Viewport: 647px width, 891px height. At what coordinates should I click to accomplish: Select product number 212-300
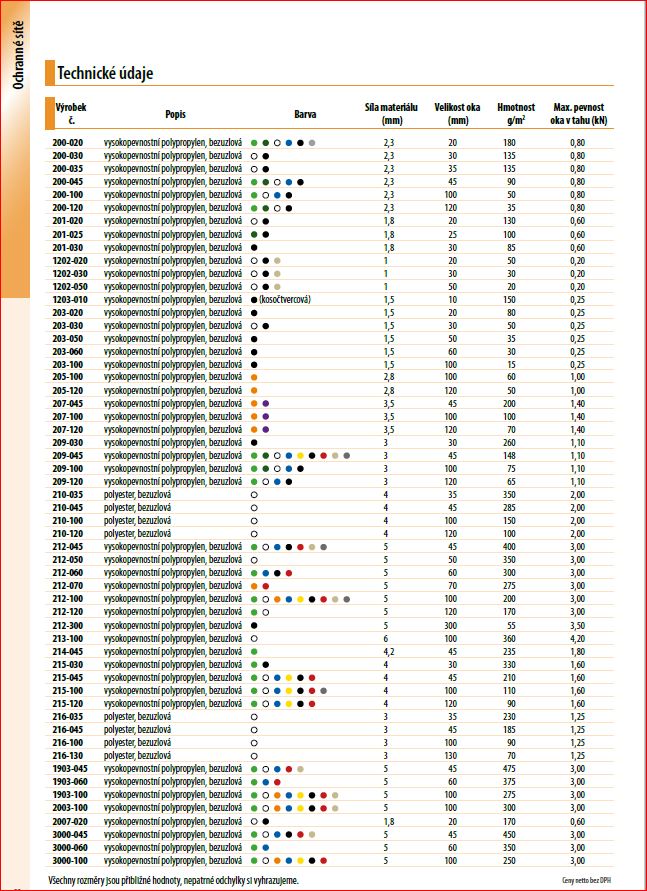68,625
